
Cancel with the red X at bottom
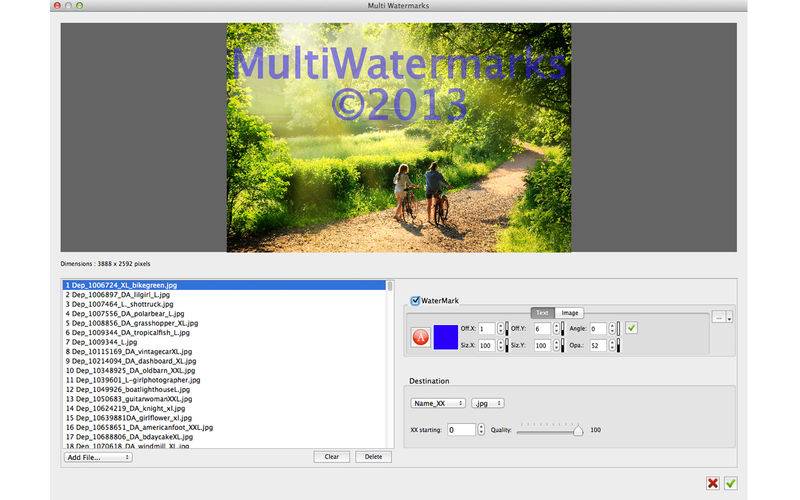click(x=713, y=483)
